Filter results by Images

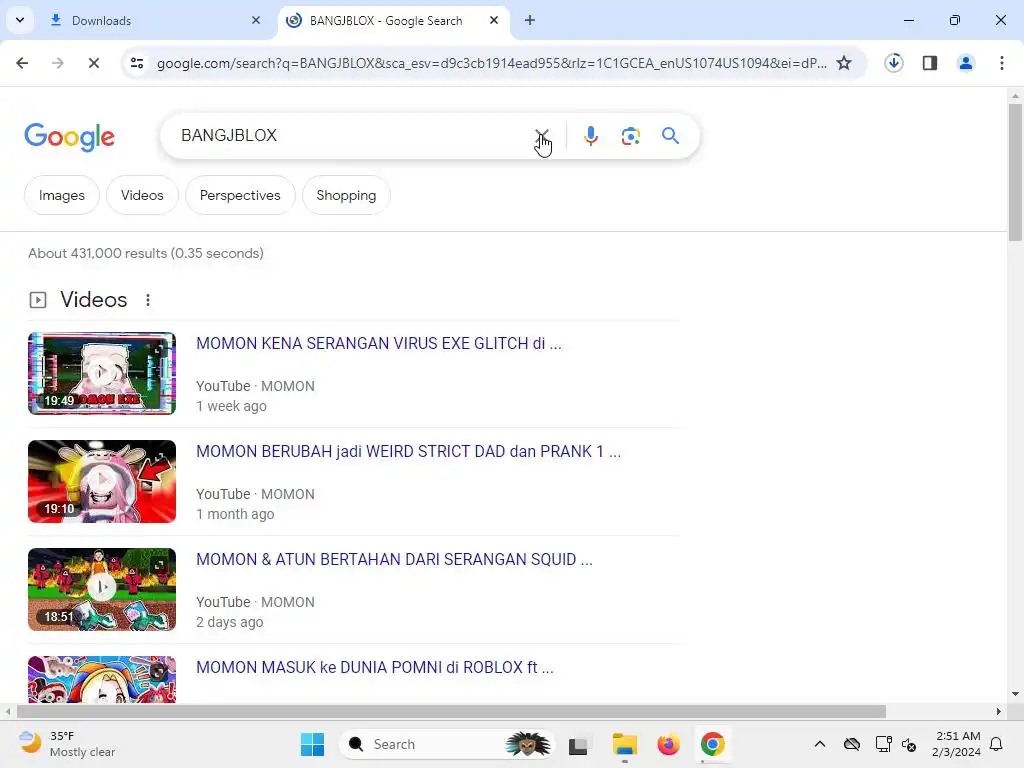61,195
